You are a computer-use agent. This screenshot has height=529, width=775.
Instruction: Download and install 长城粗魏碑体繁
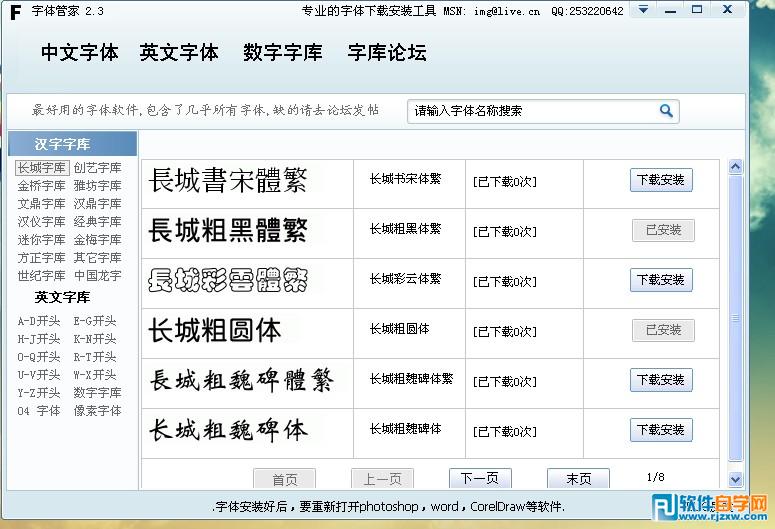click(x=661, y=380)
